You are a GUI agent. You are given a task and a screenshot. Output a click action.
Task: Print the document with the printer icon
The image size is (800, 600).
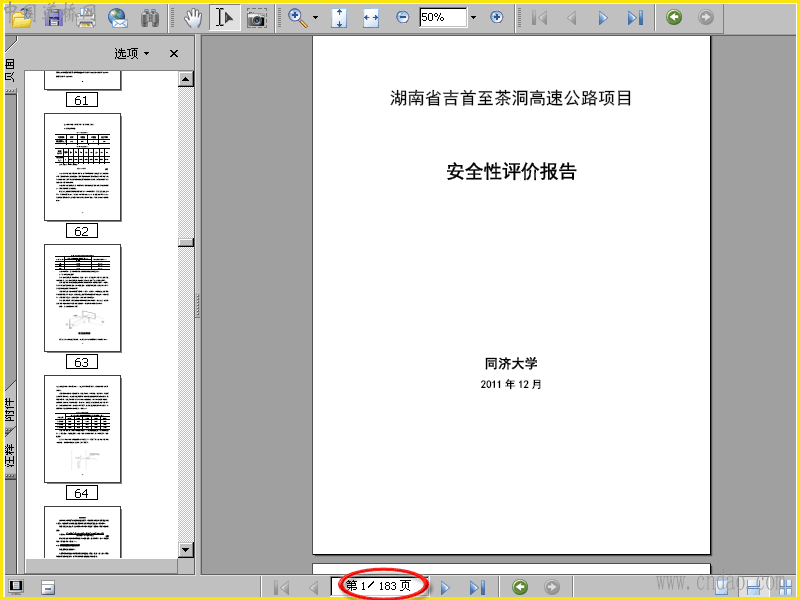coord(86,18)
